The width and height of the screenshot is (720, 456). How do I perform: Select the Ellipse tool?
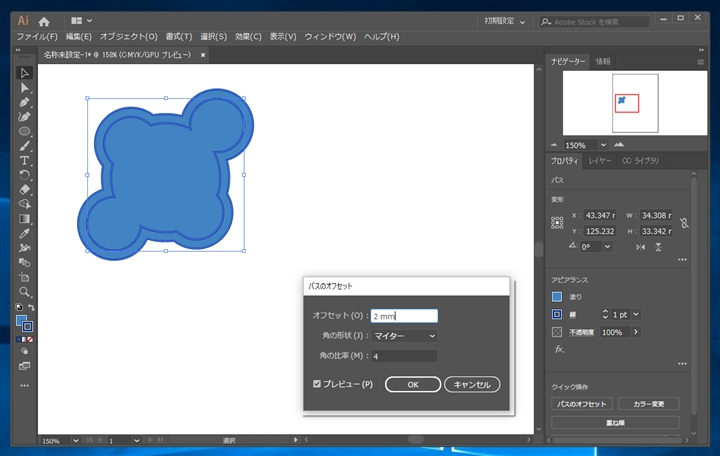(24, 131)
